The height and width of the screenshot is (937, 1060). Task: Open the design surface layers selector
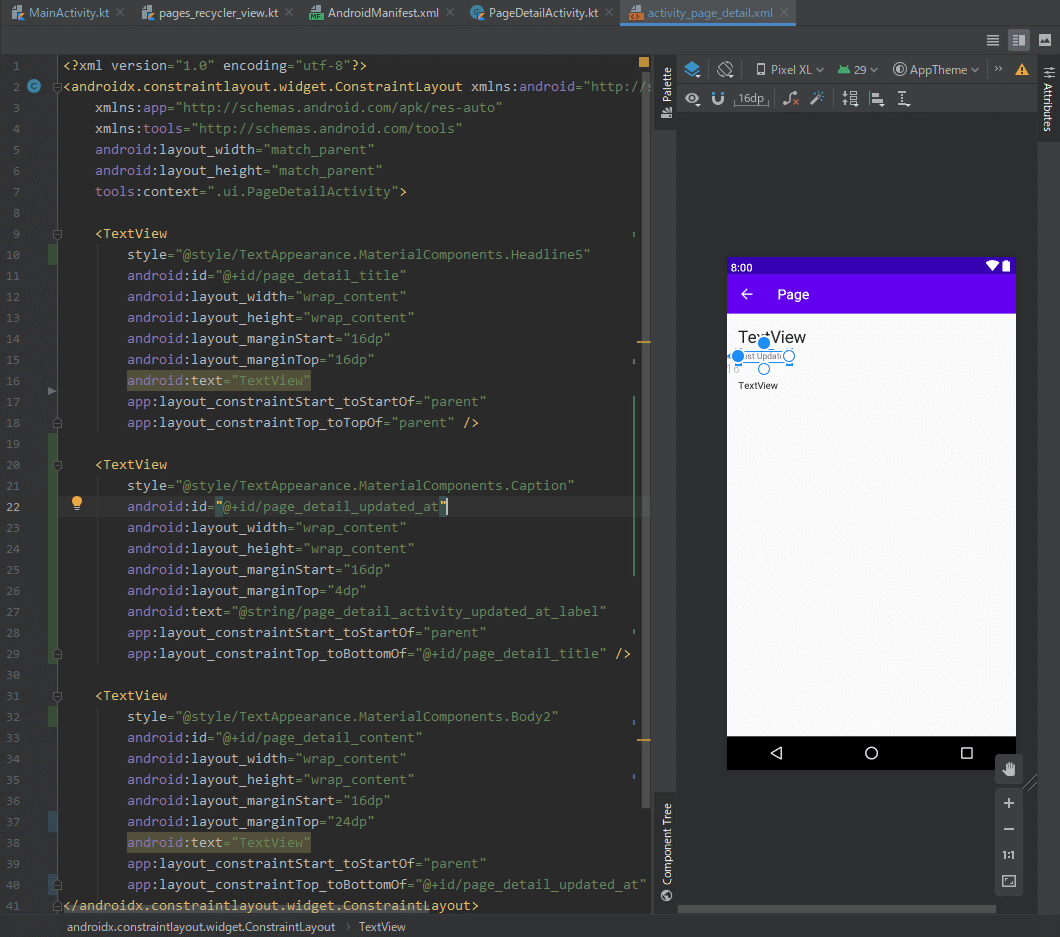click(x=692, y=70)
